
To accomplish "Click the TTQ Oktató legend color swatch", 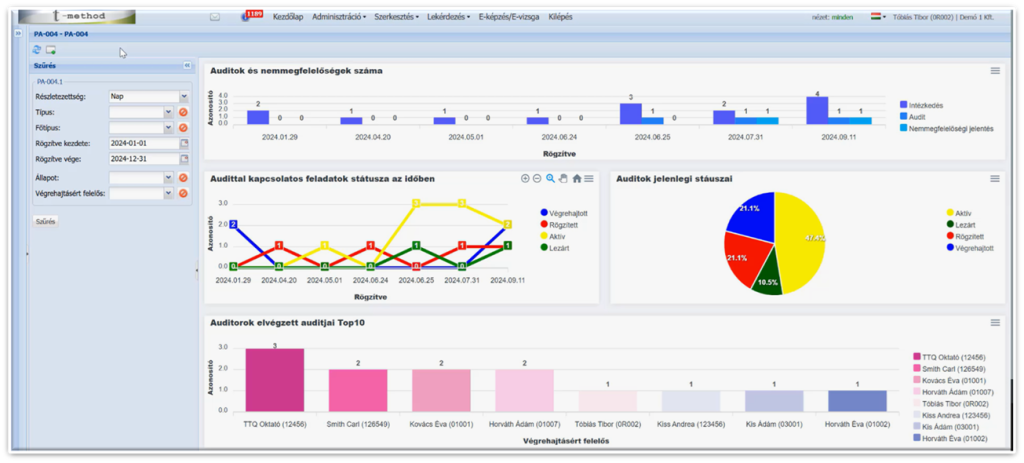I will point(917,356).
